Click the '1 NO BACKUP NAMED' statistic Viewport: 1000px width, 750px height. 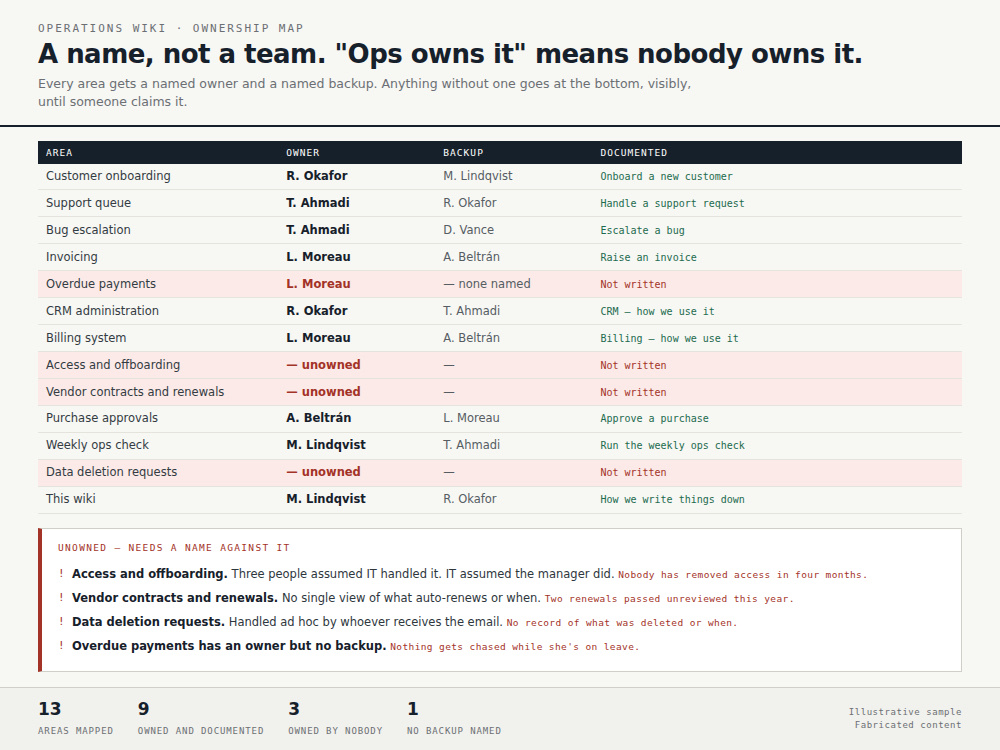tap(453, 718)
